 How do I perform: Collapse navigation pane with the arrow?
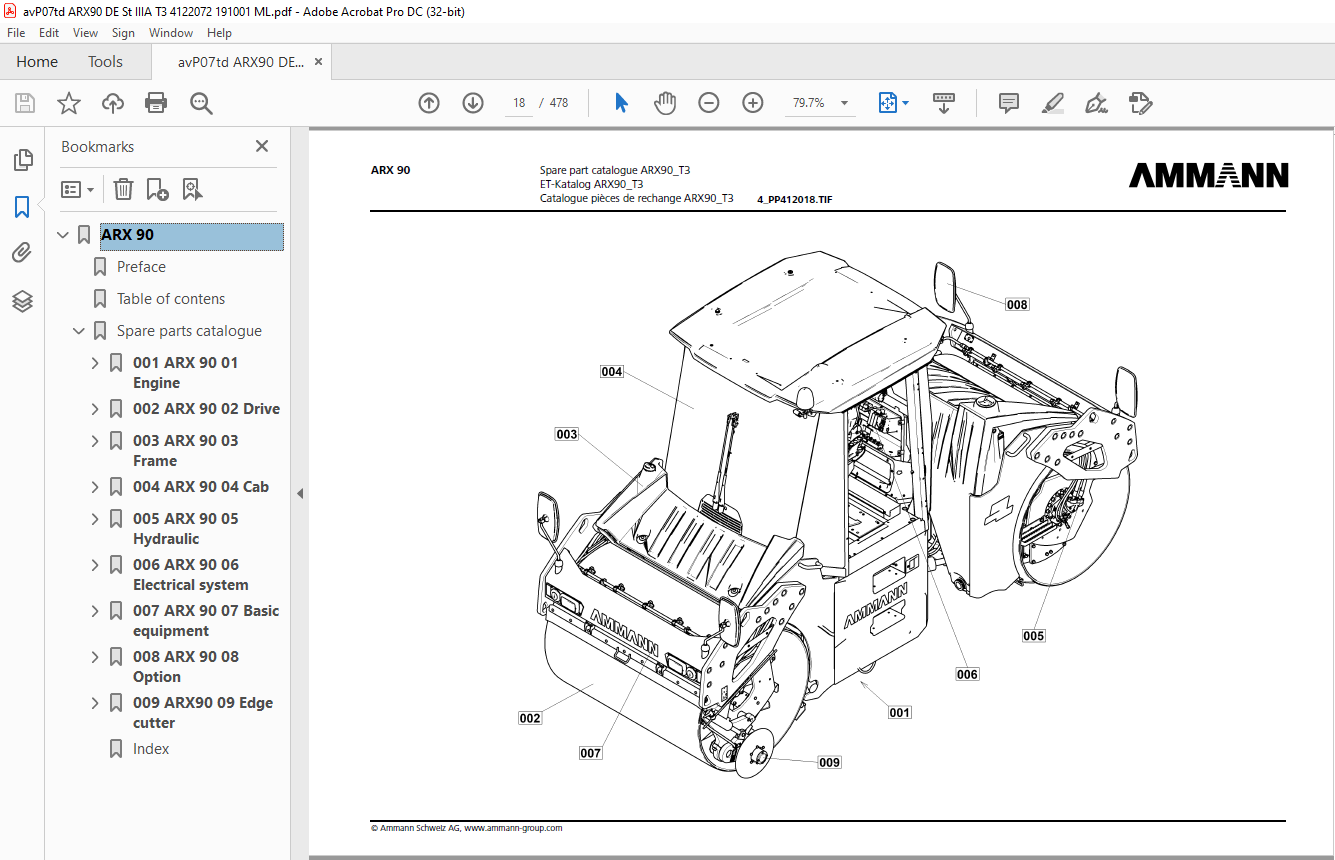[x=299, y=493]
